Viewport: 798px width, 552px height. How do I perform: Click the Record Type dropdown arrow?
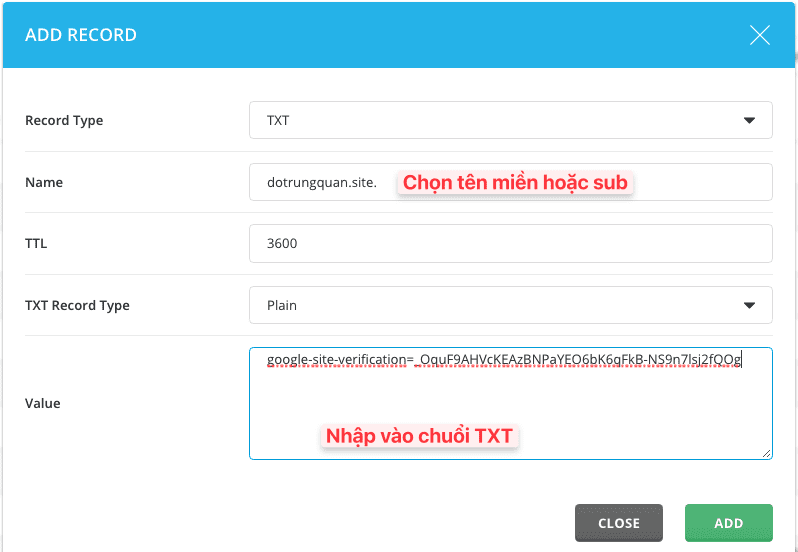749,121
